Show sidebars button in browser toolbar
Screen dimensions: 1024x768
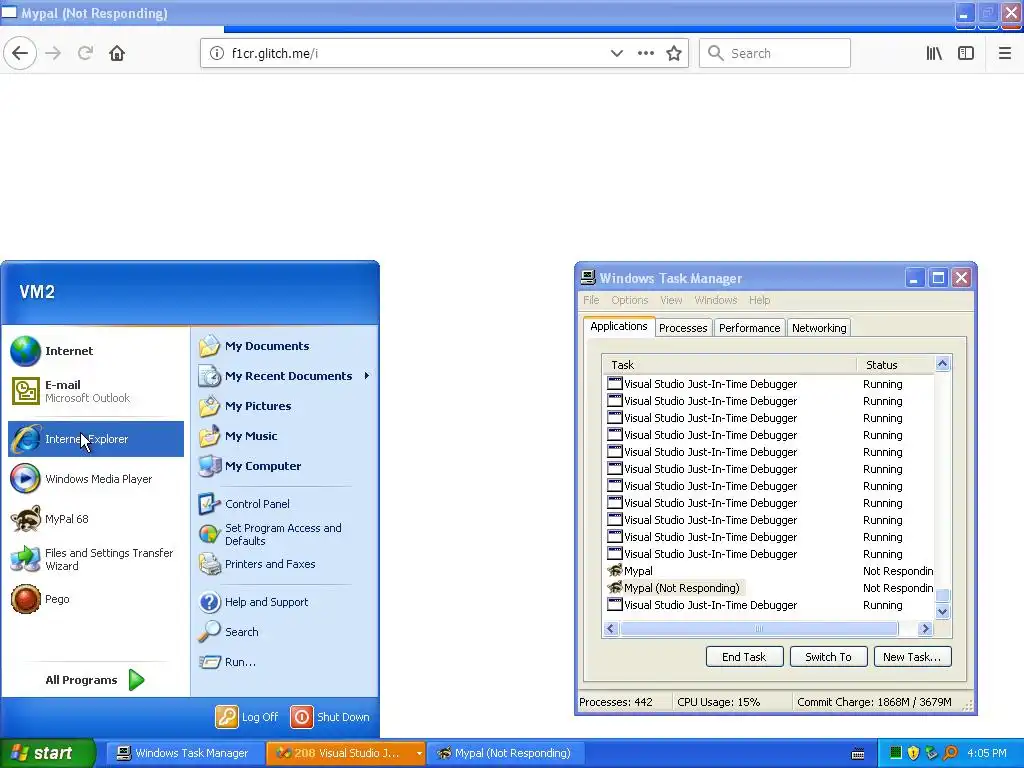point(966,54)
